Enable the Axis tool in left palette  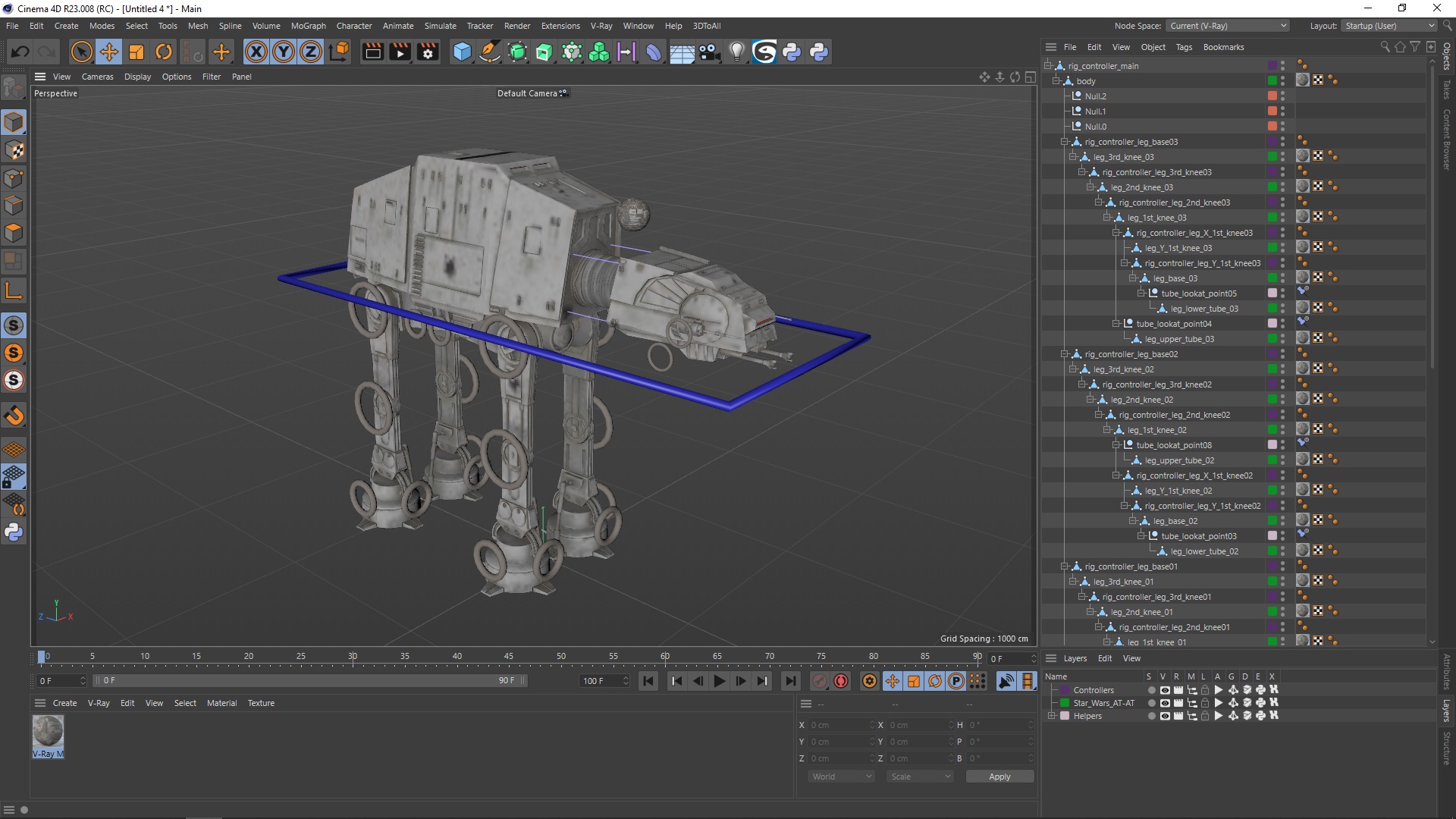pos(14,290)
